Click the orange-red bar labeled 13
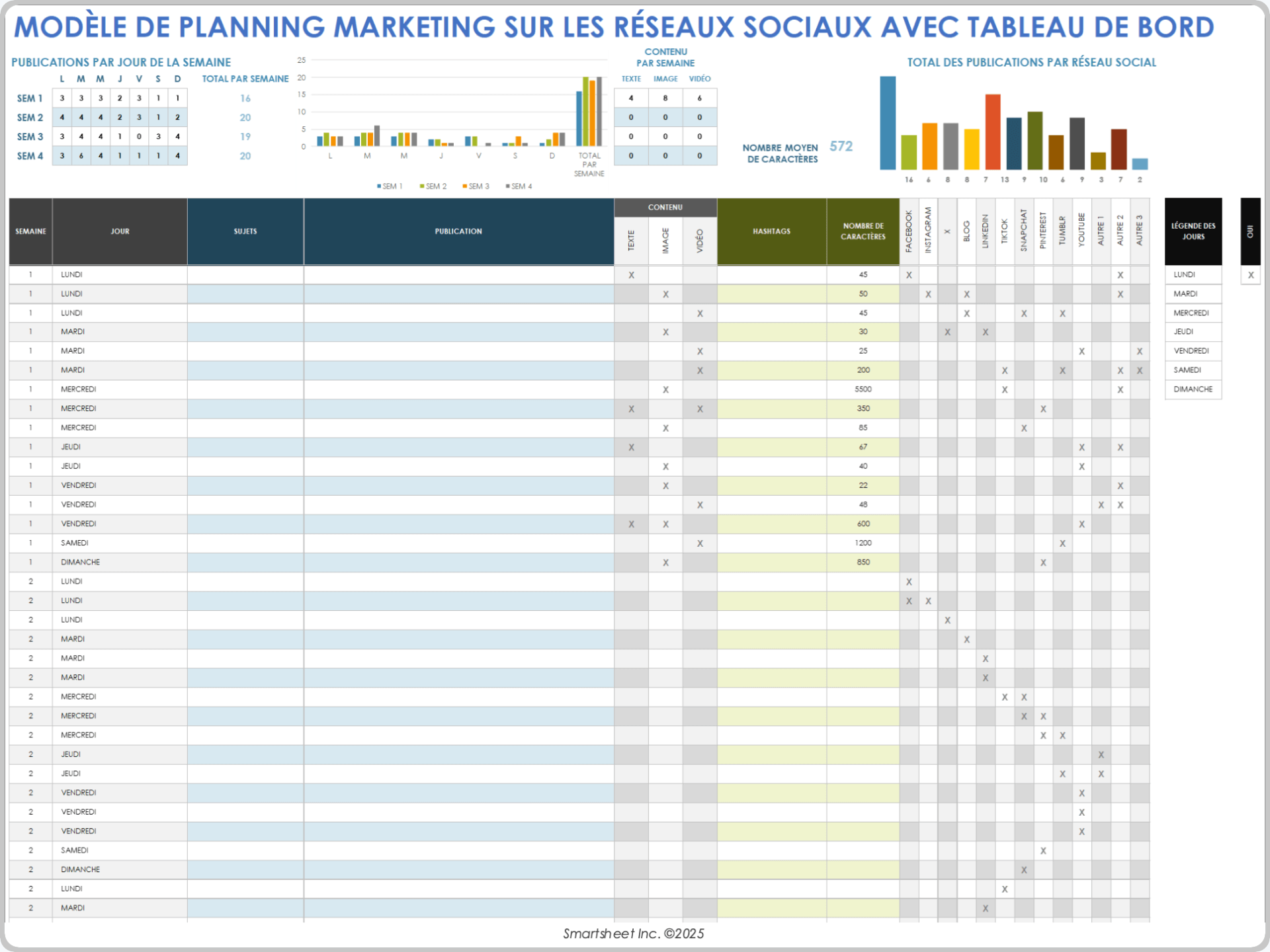The image size is (1270, 952). point(993,132)
